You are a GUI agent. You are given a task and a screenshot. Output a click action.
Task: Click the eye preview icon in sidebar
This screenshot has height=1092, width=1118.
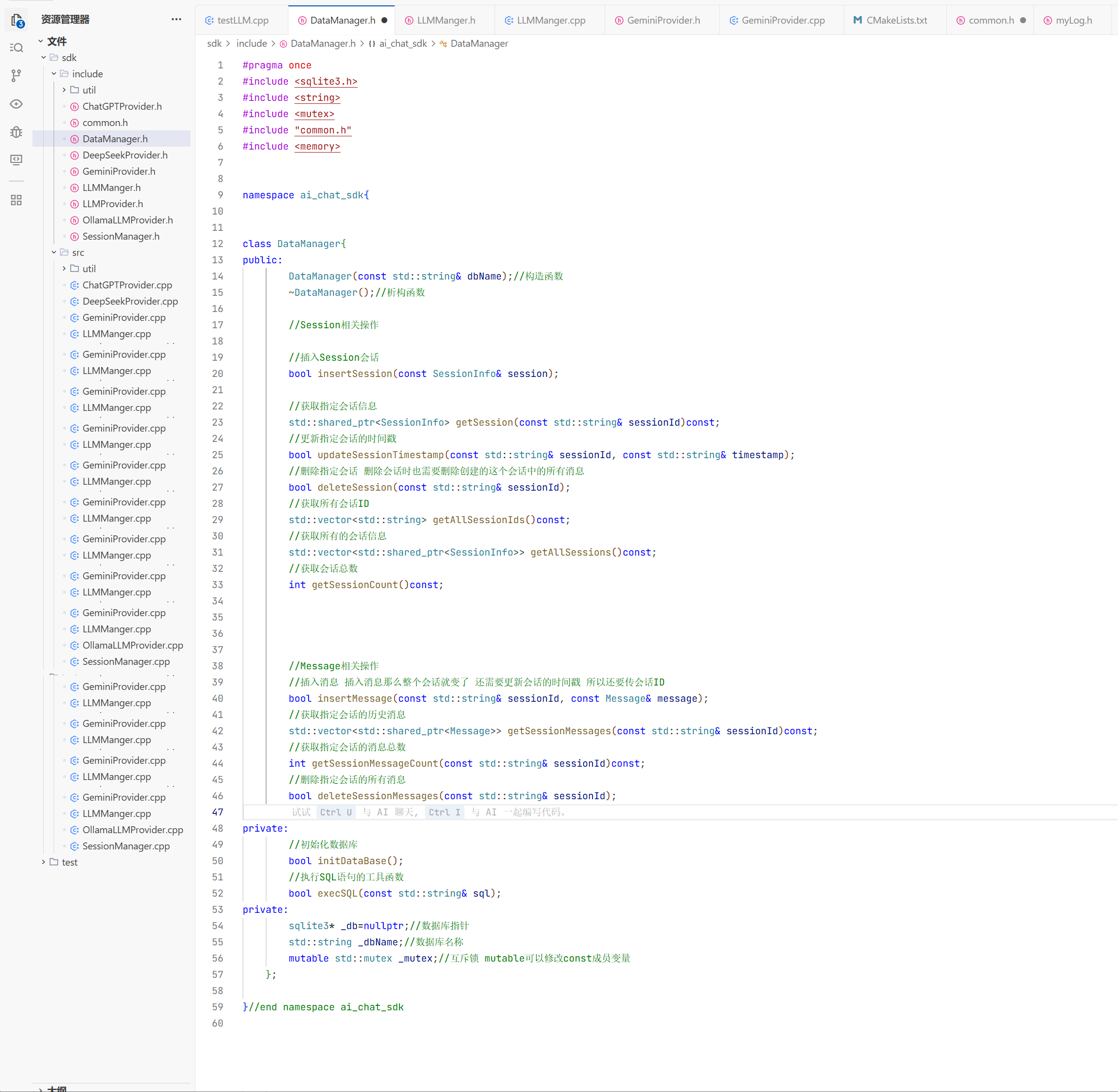click(x=17, y=104)
